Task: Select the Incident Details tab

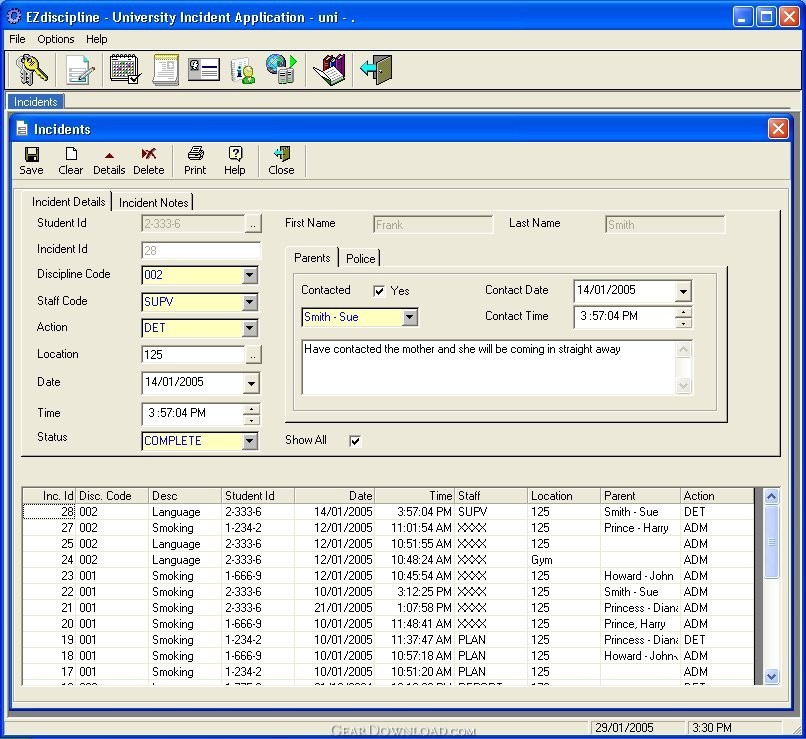Action: coord(68,201)
